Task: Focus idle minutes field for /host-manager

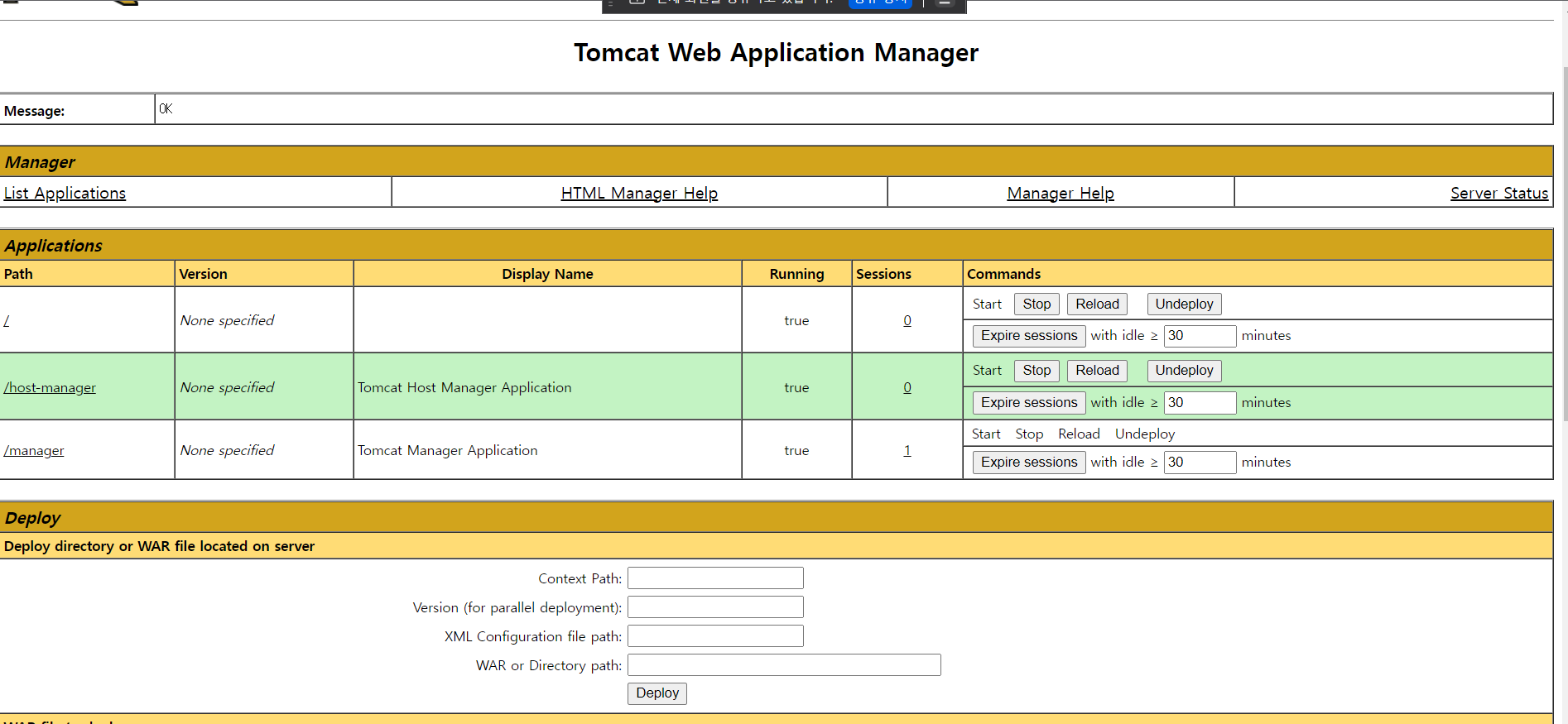Action: click(1200, 402)
